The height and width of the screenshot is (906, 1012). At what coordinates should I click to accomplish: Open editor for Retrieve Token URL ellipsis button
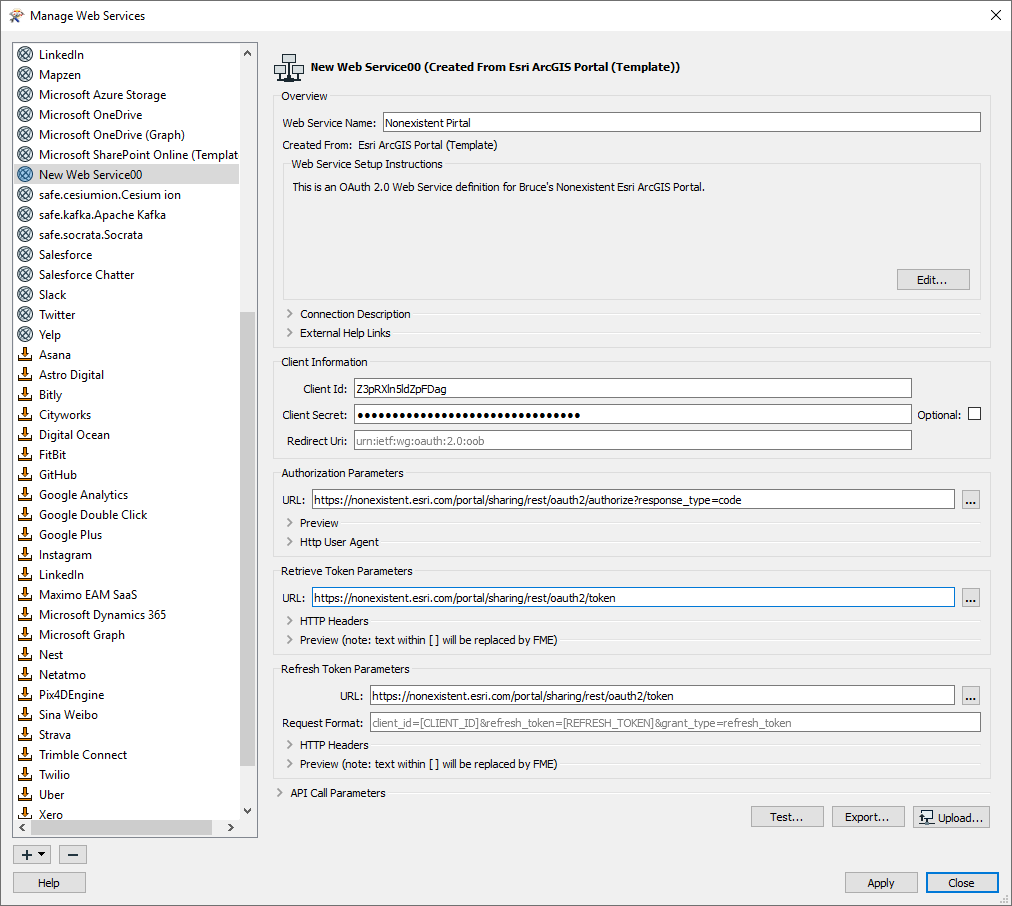pos(971,598)
